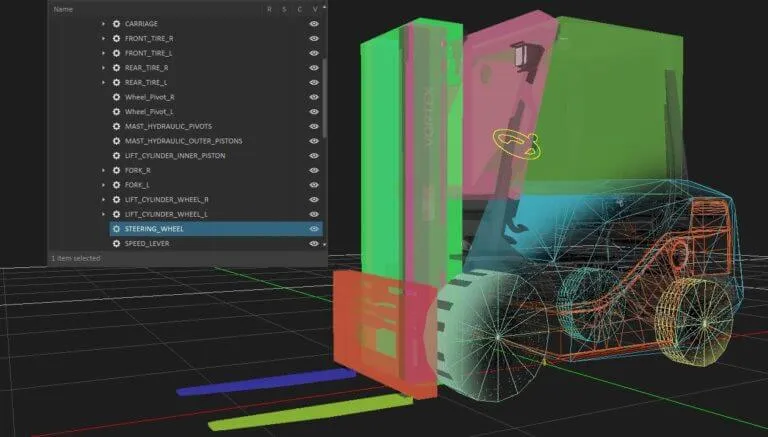Hide REAR_TIRE_R using the eye icon
The width and height of the screenshot is (768, 437).
(314, 68)
